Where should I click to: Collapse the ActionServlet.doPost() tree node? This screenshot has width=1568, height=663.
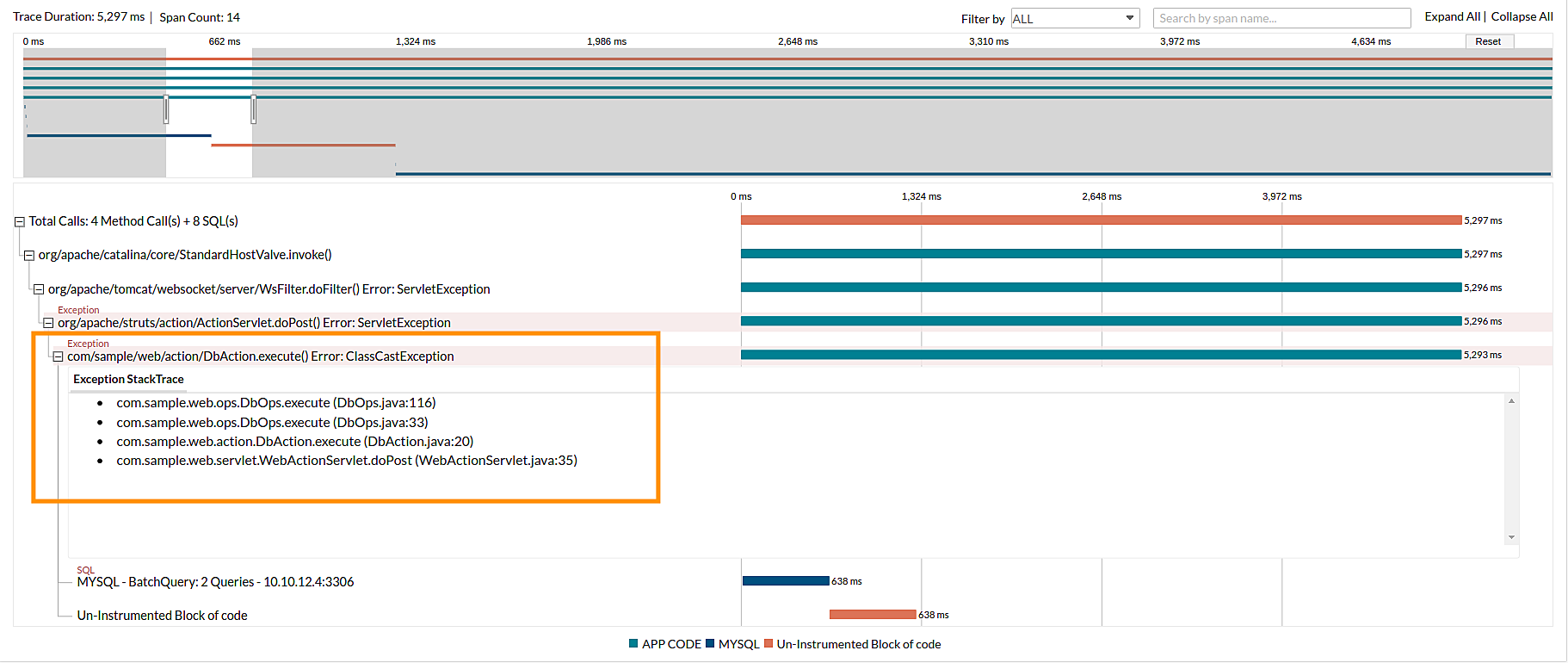pos(48,324)
